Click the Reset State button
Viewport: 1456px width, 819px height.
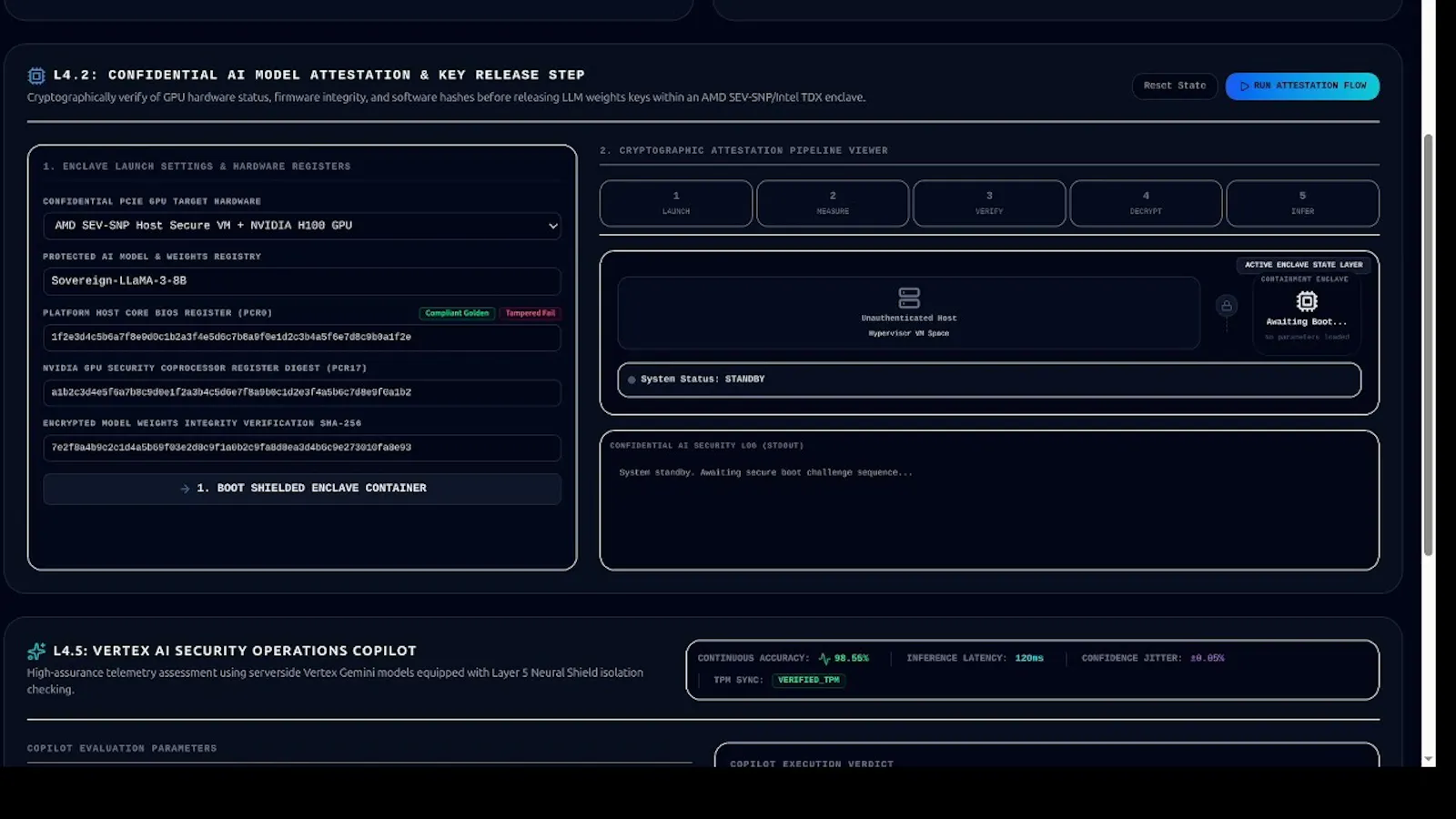point(1175,86)
